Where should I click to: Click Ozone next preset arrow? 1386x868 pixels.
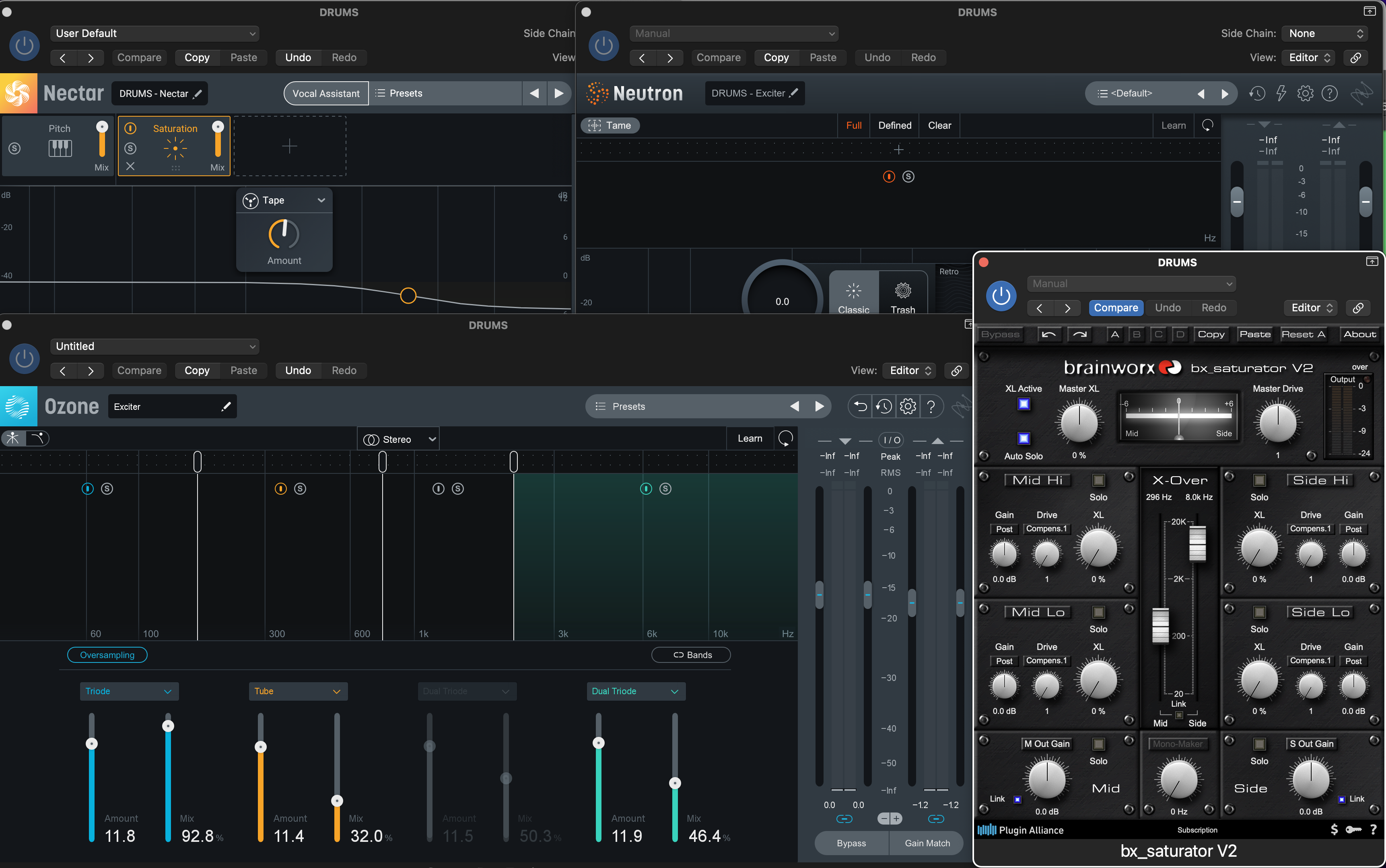(819, 406)
